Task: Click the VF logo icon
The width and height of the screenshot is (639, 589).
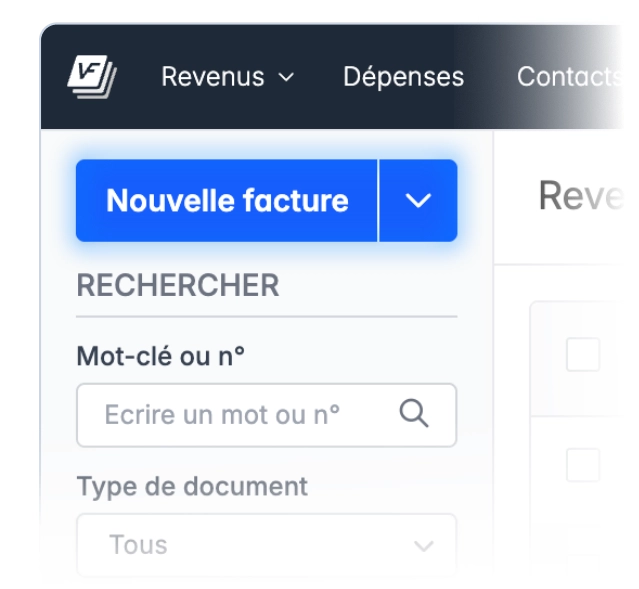Action: click(93, 76)
